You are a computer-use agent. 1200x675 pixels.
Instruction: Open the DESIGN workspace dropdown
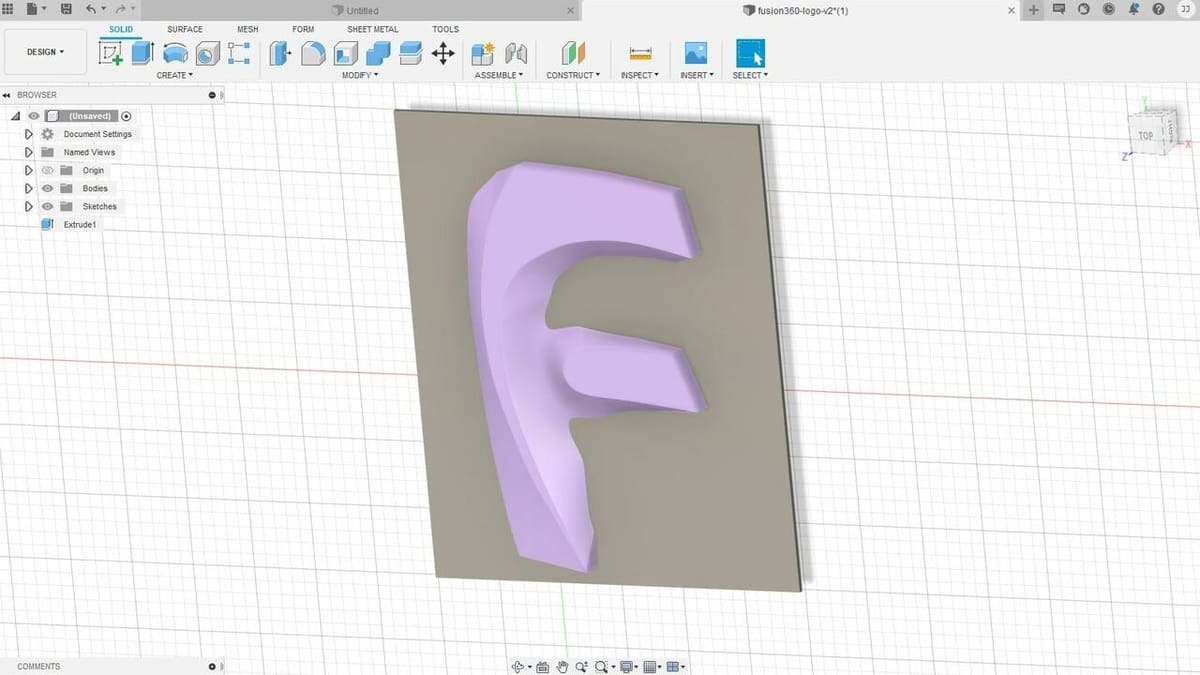tap(45, 52)
